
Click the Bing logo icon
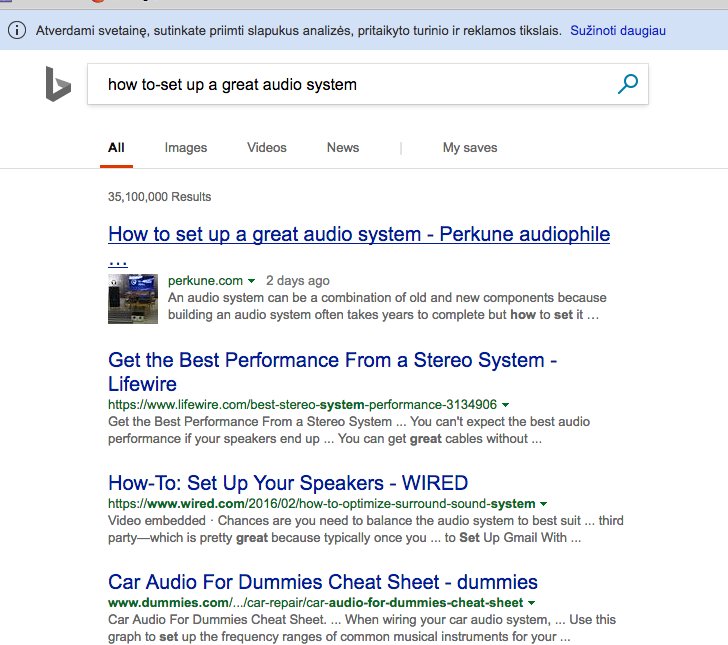pos(58,84)
